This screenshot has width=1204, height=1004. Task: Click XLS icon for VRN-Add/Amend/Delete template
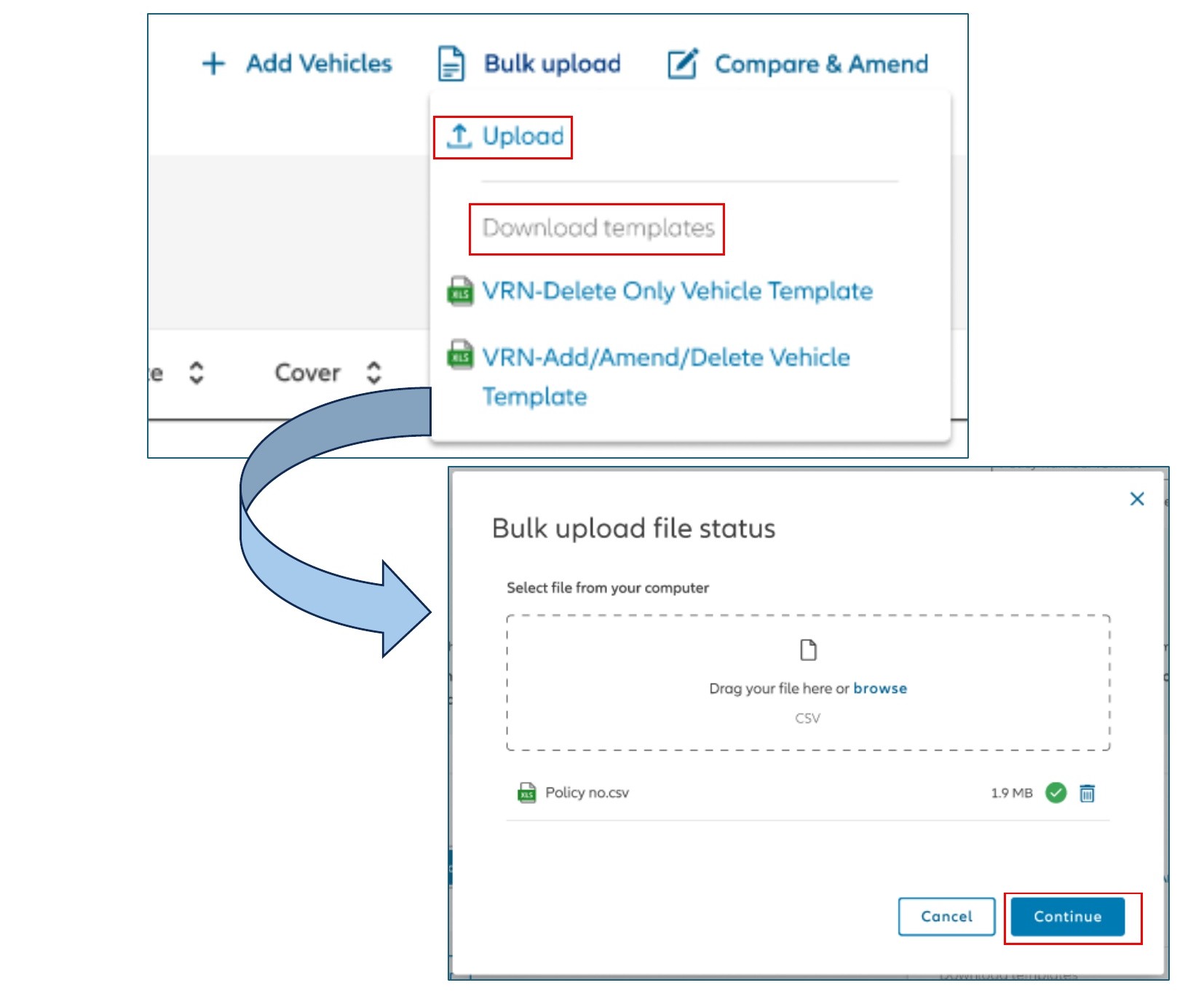460,355
